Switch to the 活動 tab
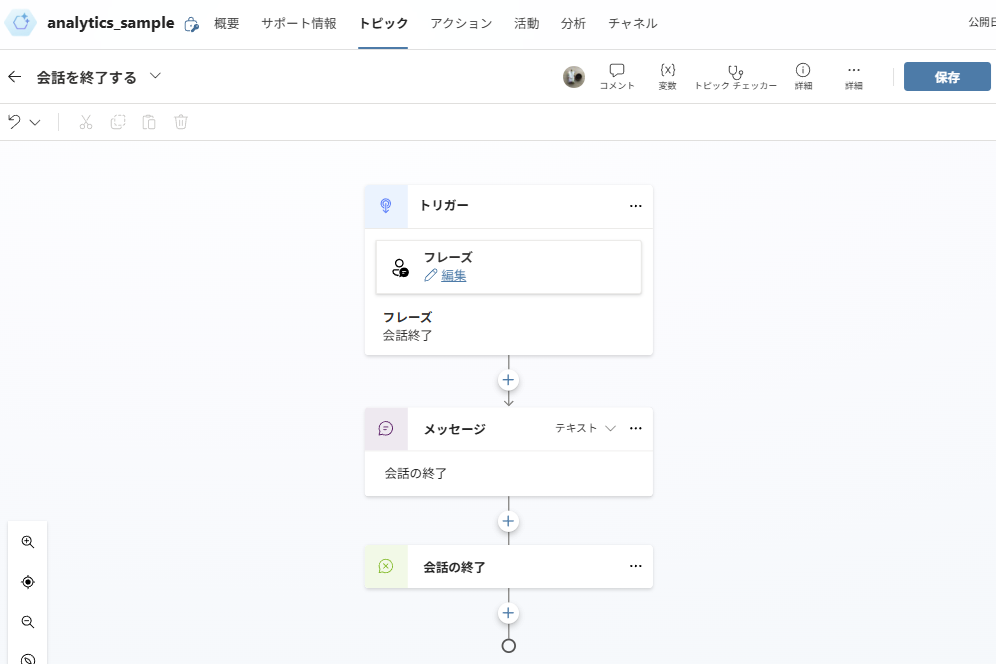 pyautogui.click(x=527, y=24)
